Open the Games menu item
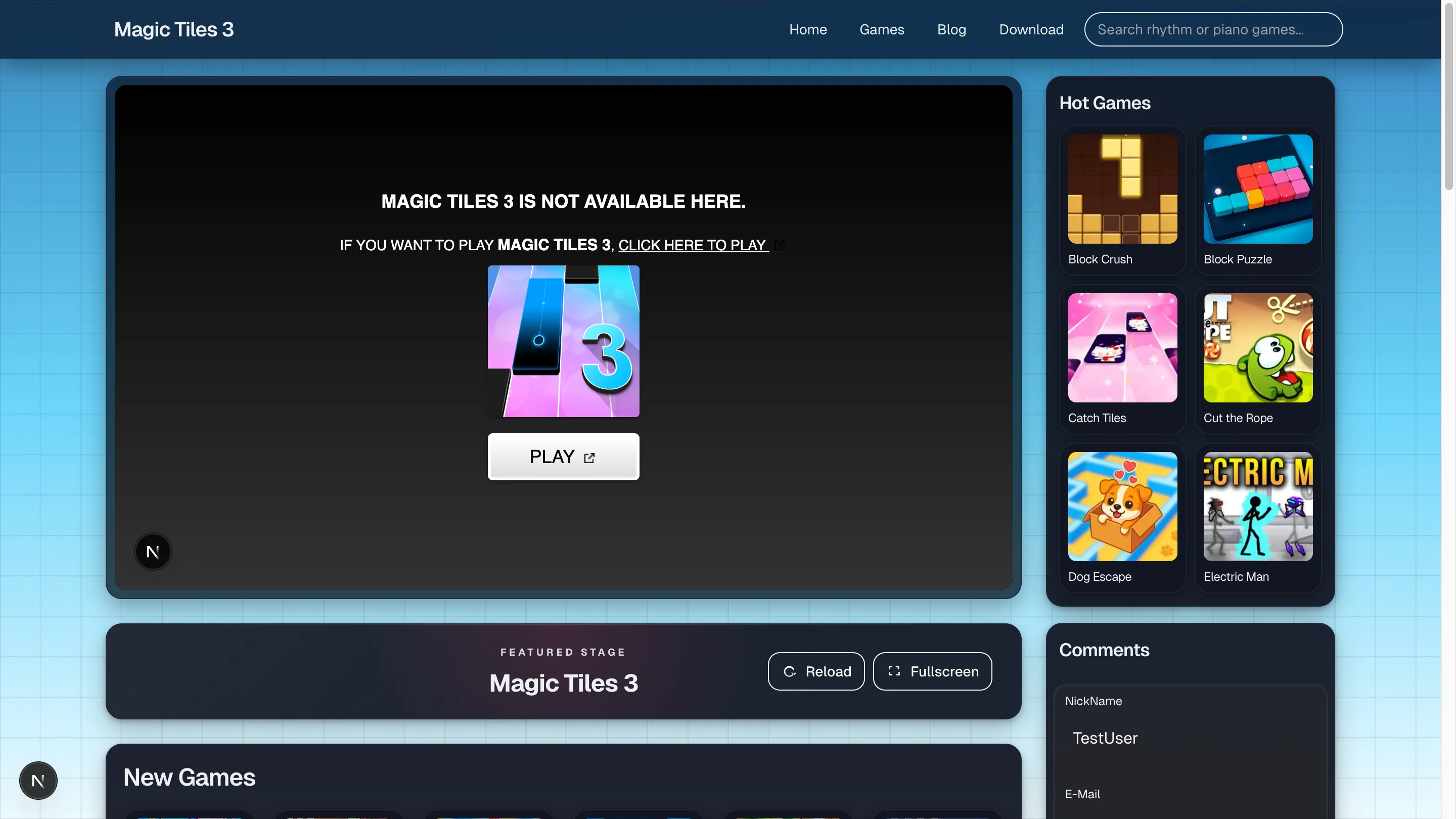Viewport: 1456px width, 819px height. point(882,29)
